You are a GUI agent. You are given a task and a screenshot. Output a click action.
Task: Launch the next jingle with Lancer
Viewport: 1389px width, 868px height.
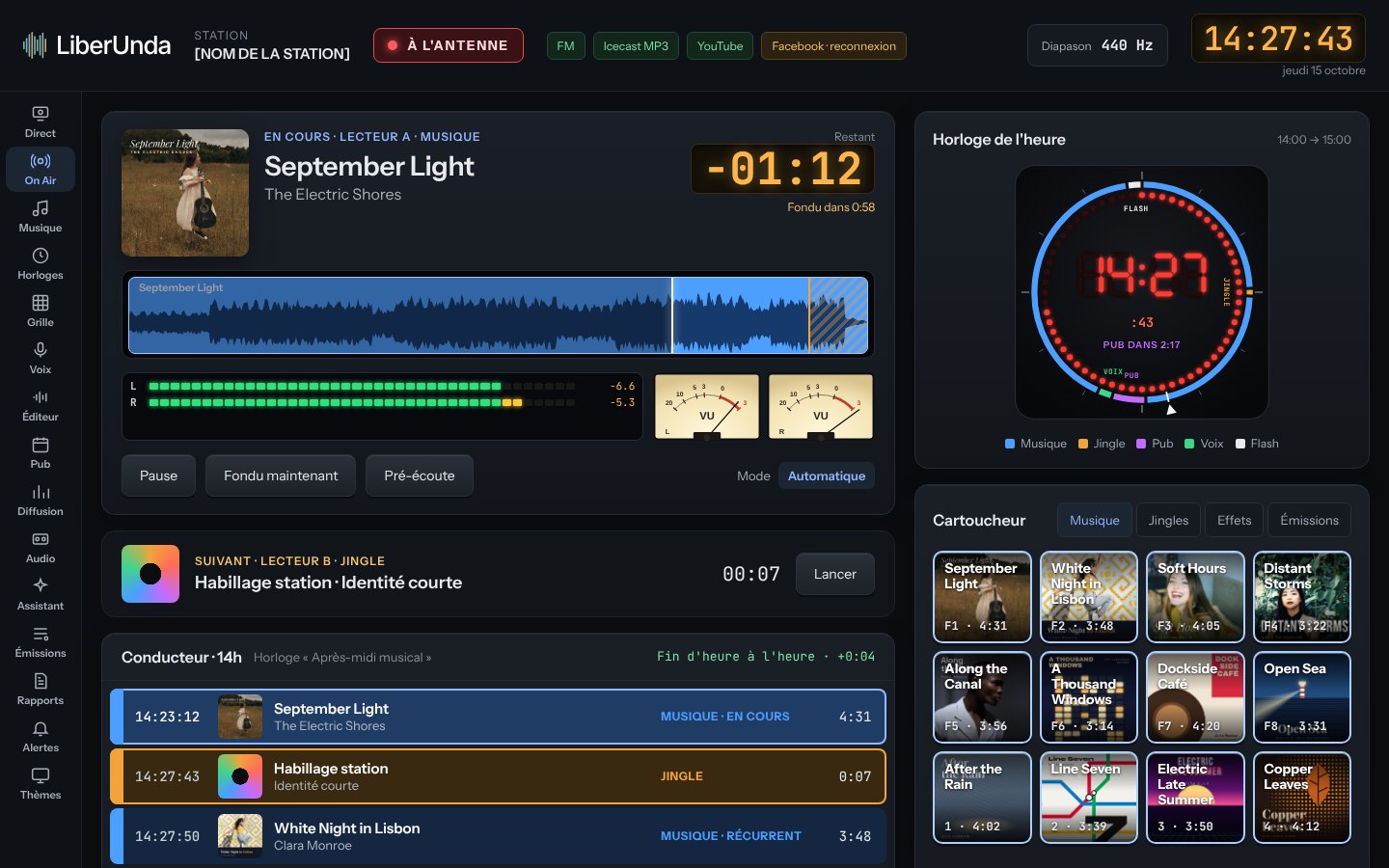point(835,574)
